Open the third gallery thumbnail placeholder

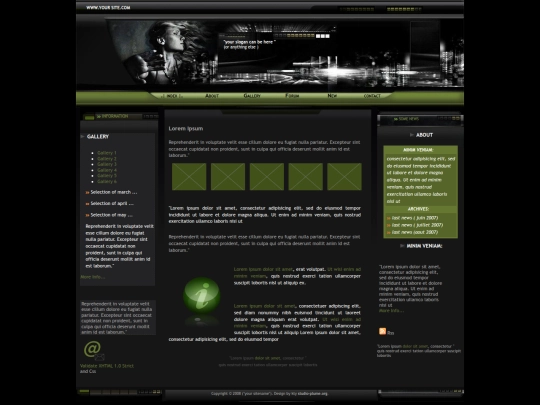coord(267,177)
